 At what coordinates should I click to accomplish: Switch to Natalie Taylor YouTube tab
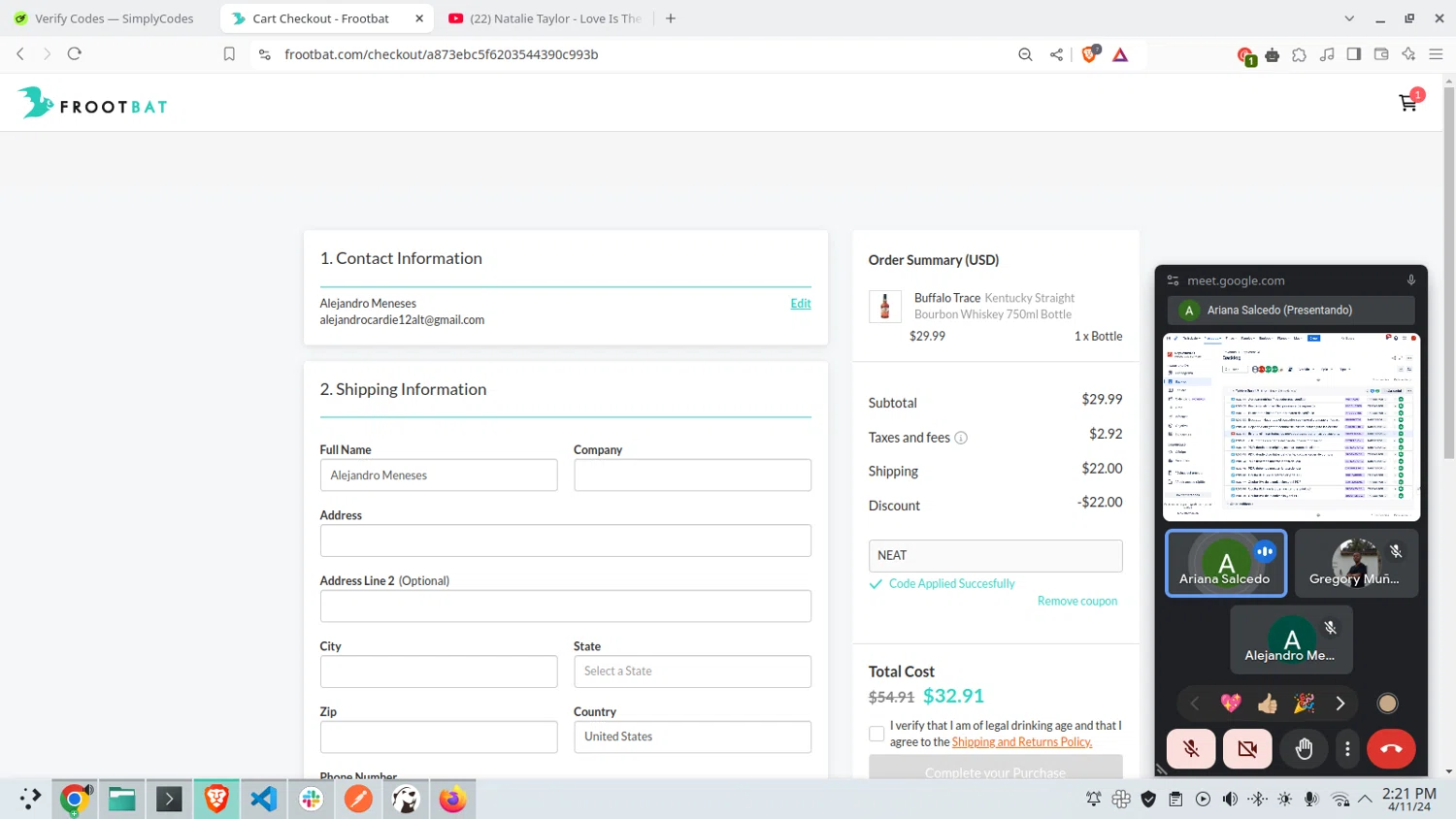546,18
